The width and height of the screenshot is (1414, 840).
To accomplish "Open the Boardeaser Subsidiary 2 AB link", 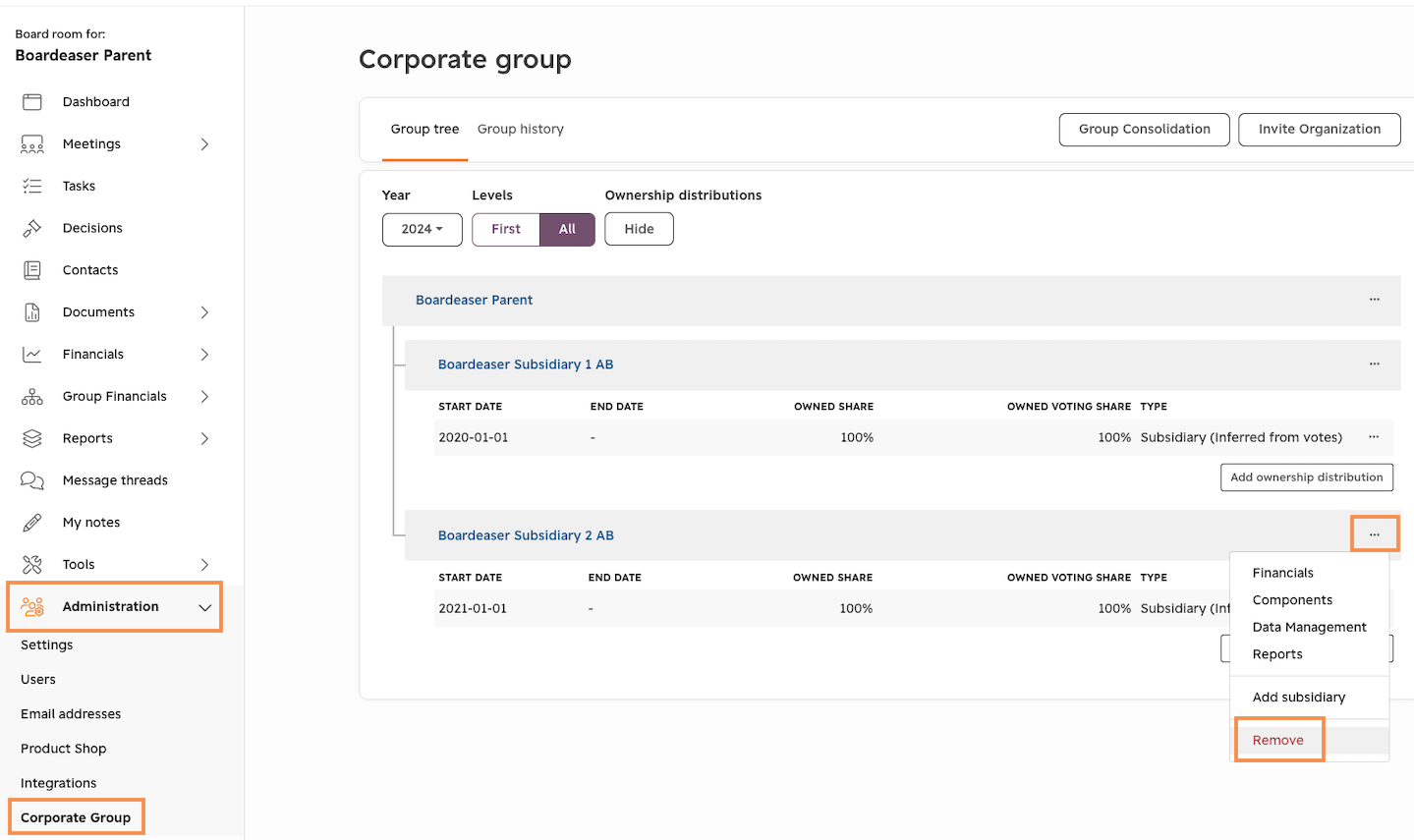I will [526, 535].
